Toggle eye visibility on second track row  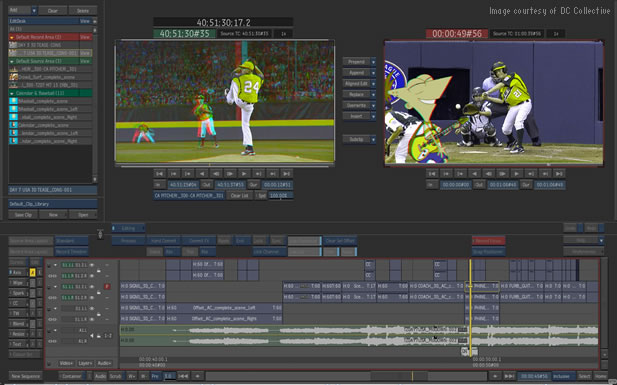[92, 276]
